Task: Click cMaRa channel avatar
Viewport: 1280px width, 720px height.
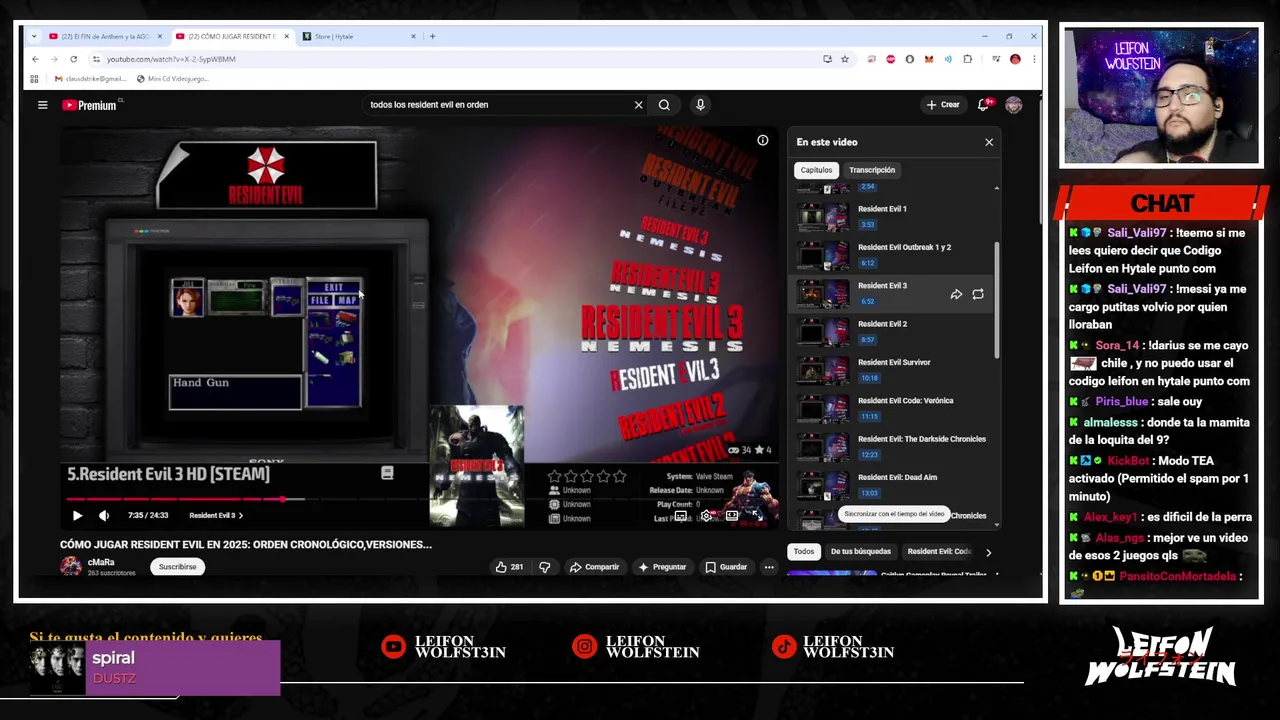Action: point(71,567)
